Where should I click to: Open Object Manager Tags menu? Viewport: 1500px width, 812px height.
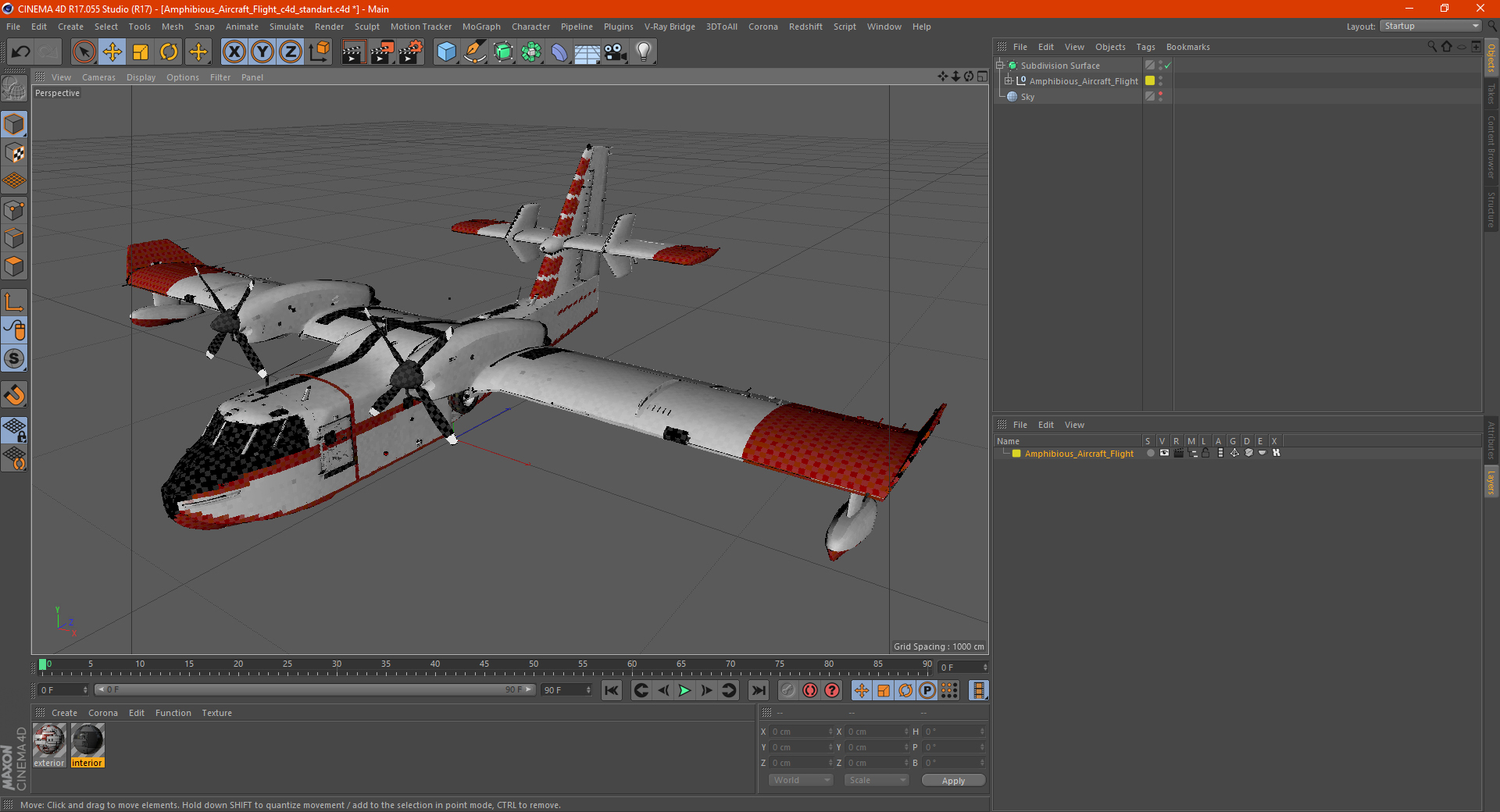coord(1145,47)
